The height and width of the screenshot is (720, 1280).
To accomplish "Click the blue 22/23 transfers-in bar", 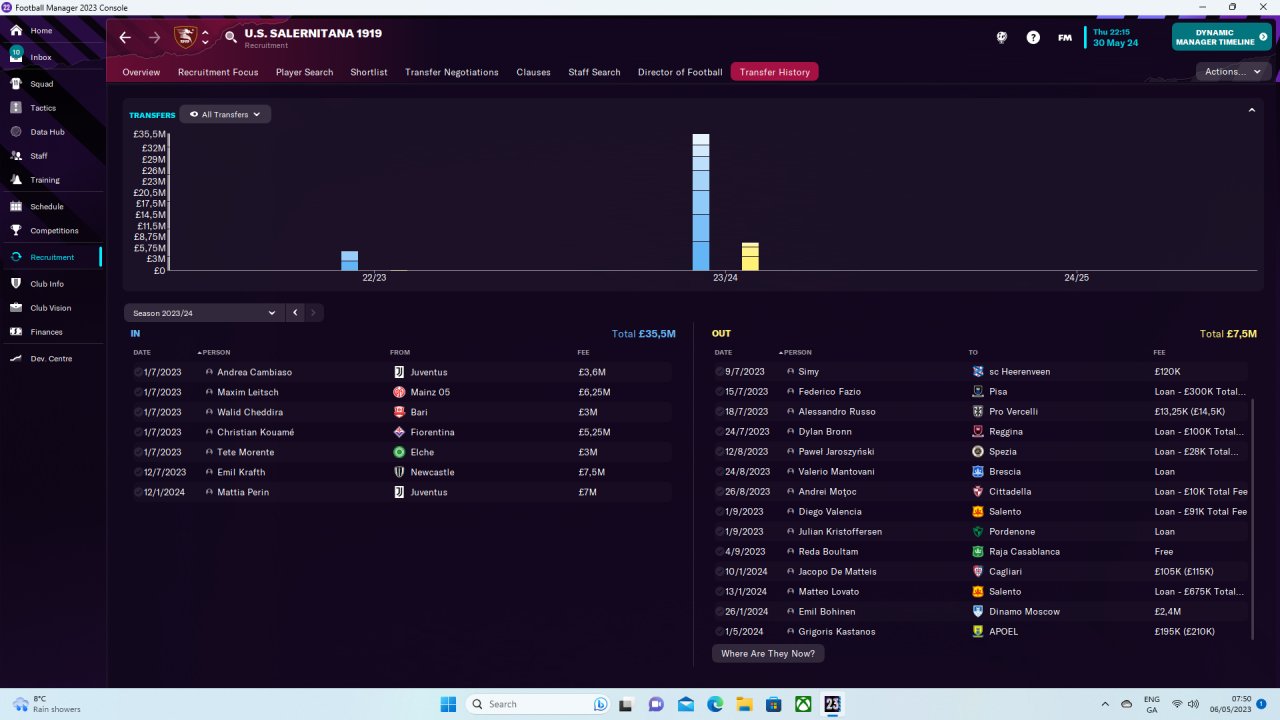I will pyautogui.click(x=349, y=261).
